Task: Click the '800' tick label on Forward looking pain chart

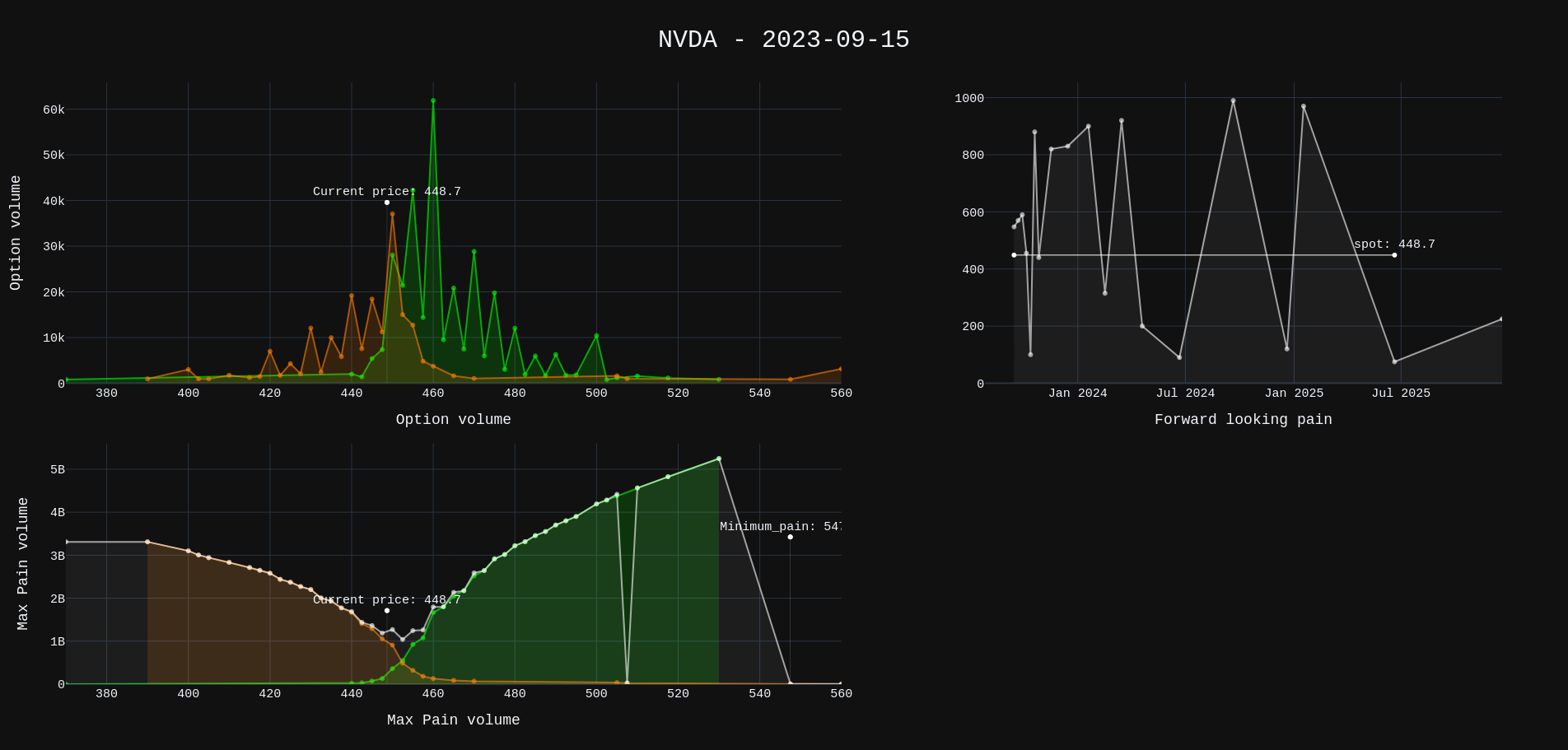Action: pos(973,155)
